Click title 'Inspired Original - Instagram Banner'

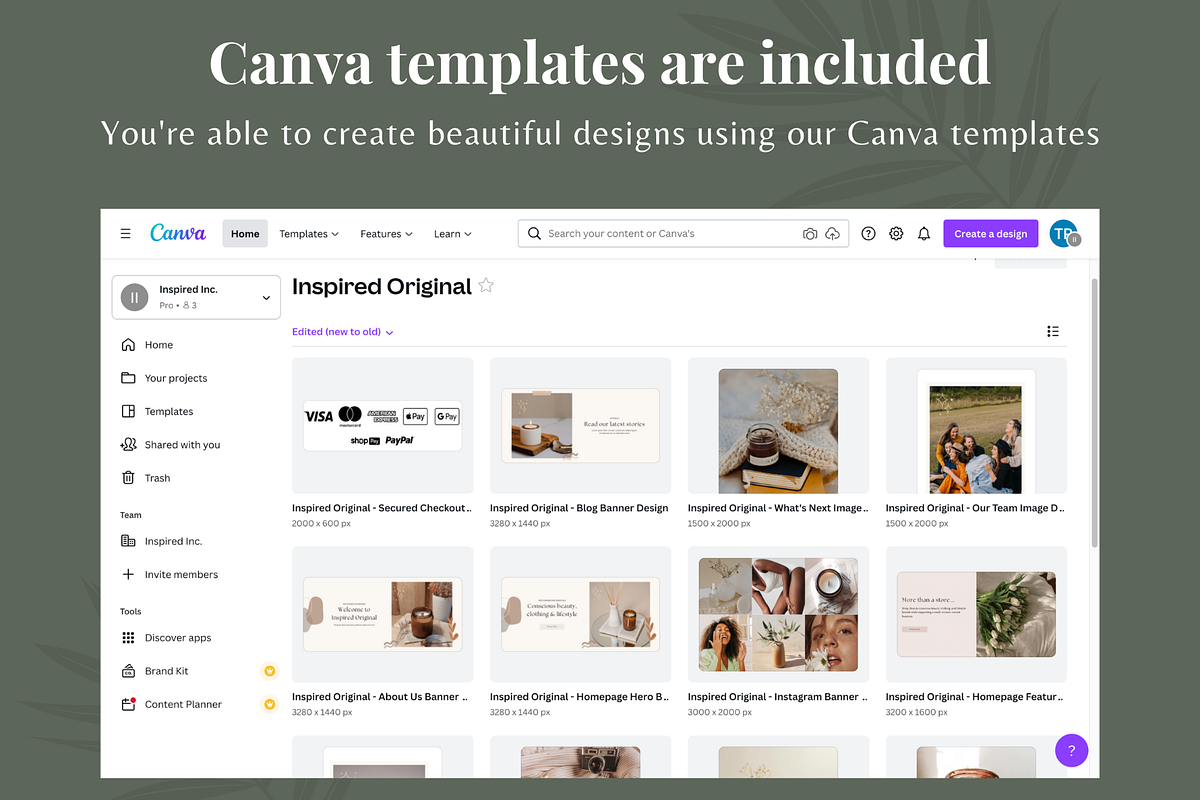[x=778, y=697]
